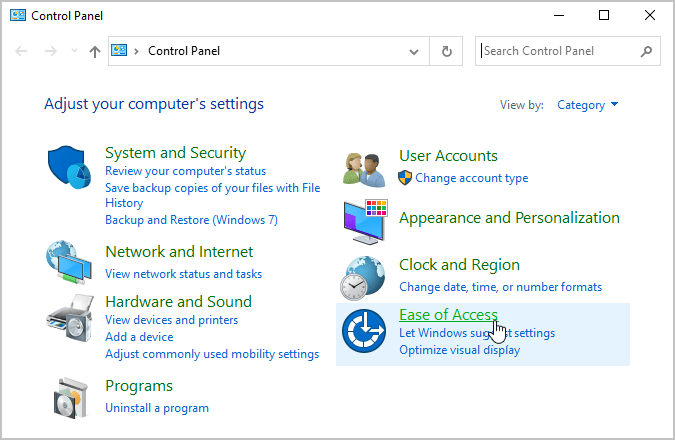Open the Ease of Access circular icon
This screenshot has width=675, height=440.
(364, 331)
